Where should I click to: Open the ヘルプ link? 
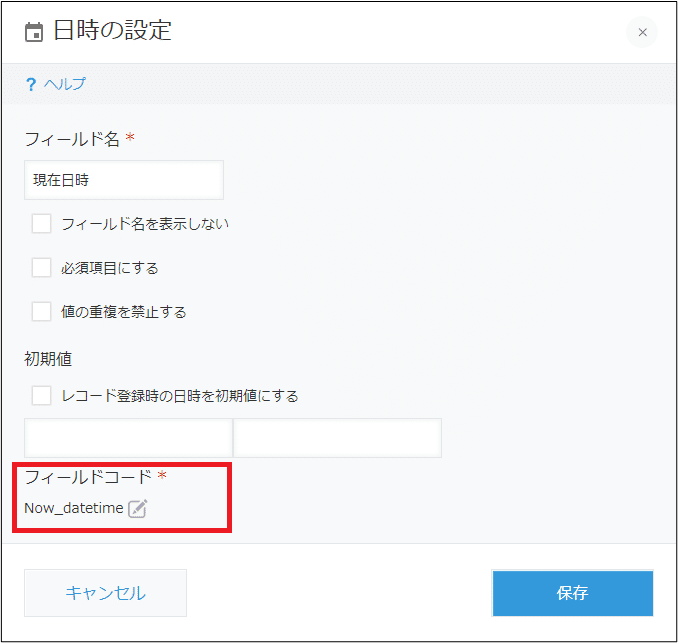(x=65, y=84)
